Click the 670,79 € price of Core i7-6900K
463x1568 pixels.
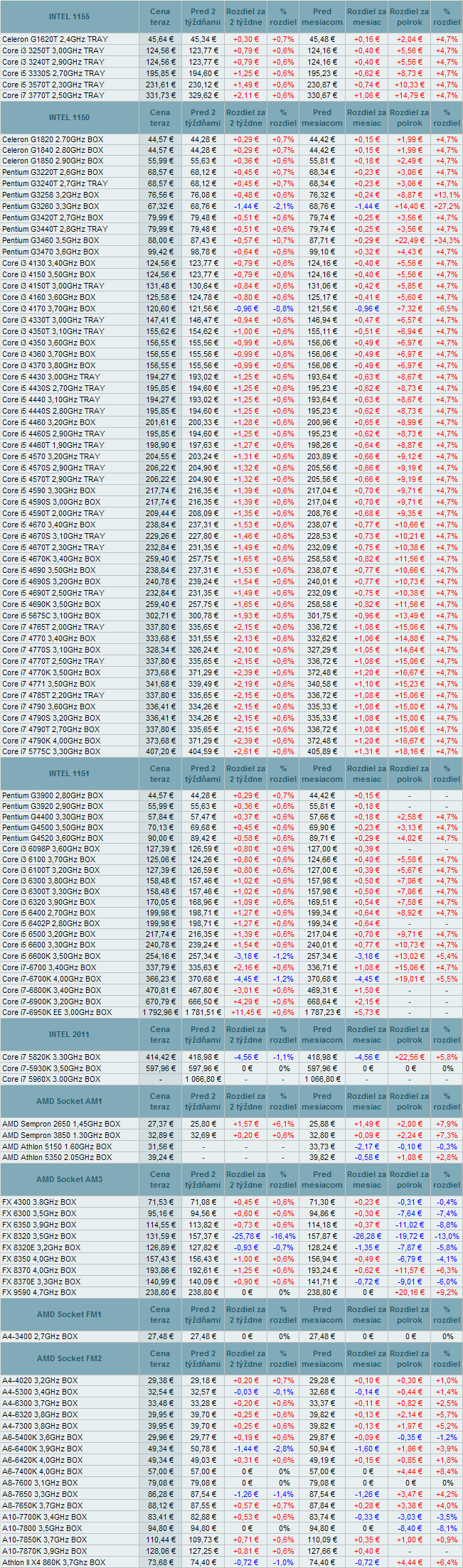coord(161,1001)
